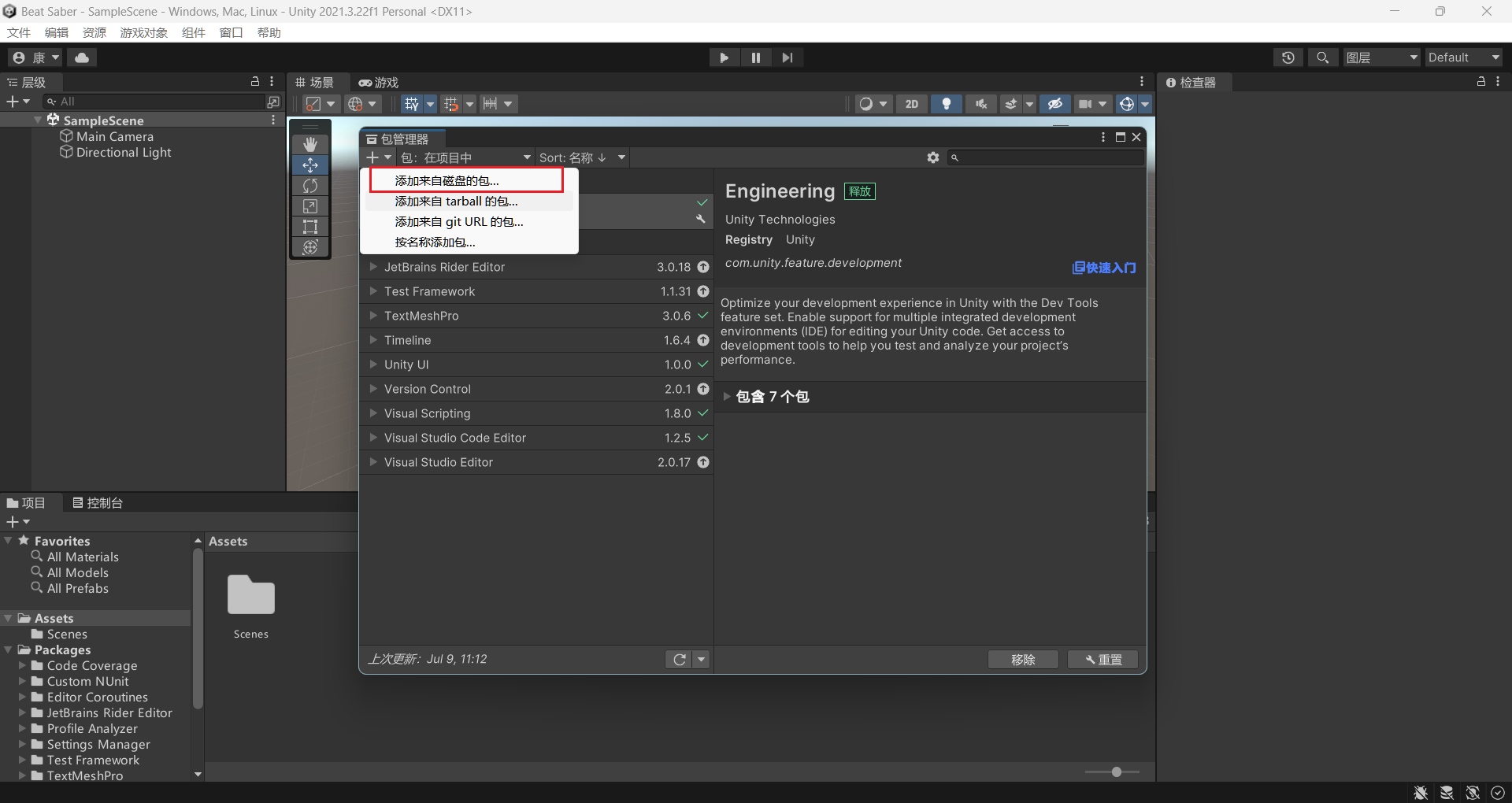Toggle the Gizmos button
The image size is (1512, 803).
point(1127,104)
